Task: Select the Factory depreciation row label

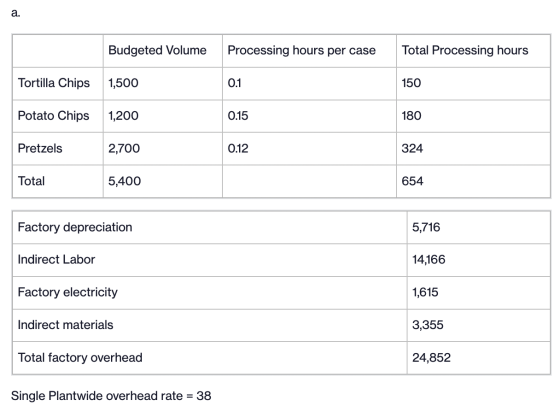Action: pos(75,227)
